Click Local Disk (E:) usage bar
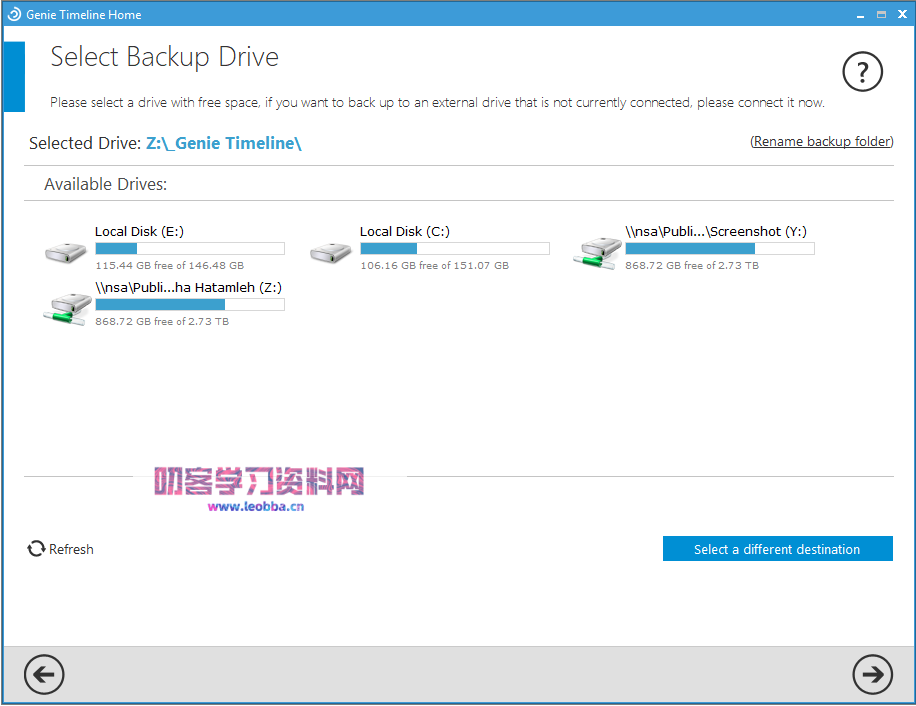The height and width of the screenshot is (706, 916). coord(190,248)
